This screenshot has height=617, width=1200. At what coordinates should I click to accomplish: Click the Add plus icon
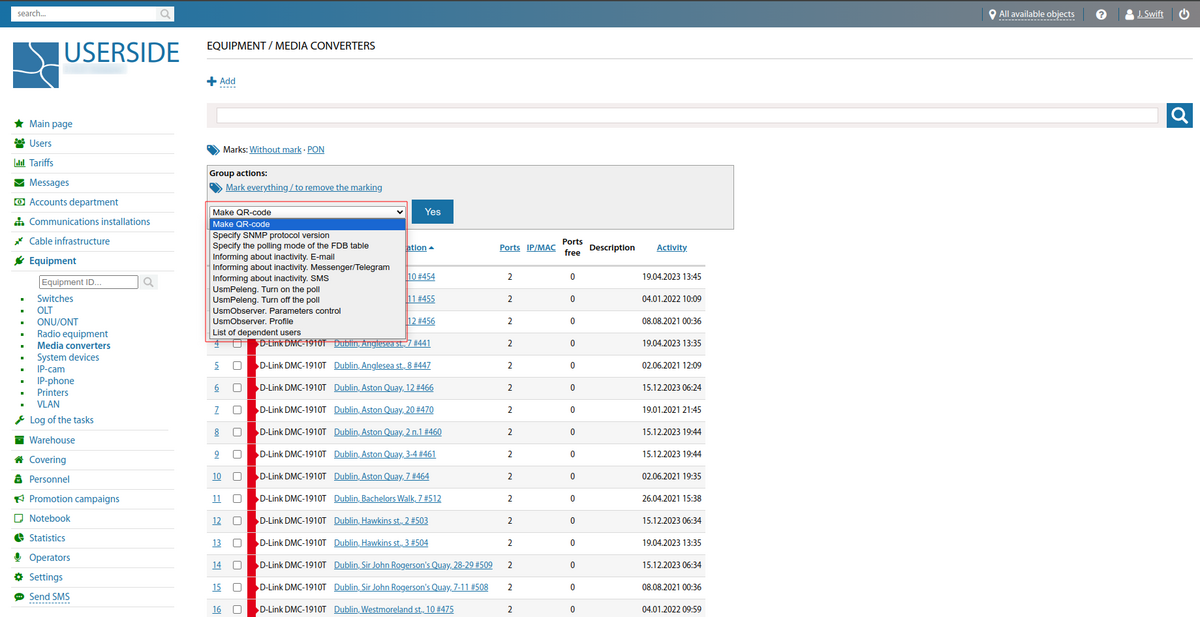[210, 81]
